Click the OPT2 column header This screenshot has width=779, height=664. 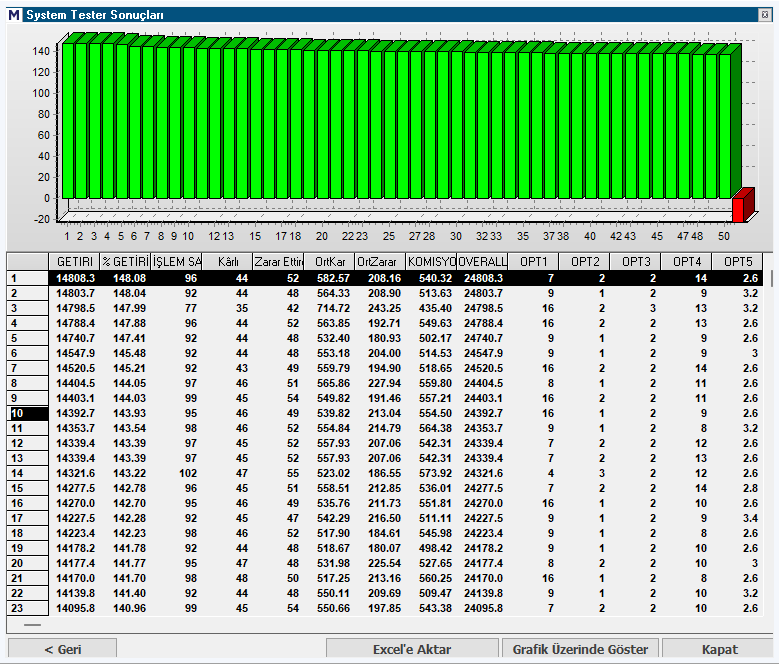[584, 262]
